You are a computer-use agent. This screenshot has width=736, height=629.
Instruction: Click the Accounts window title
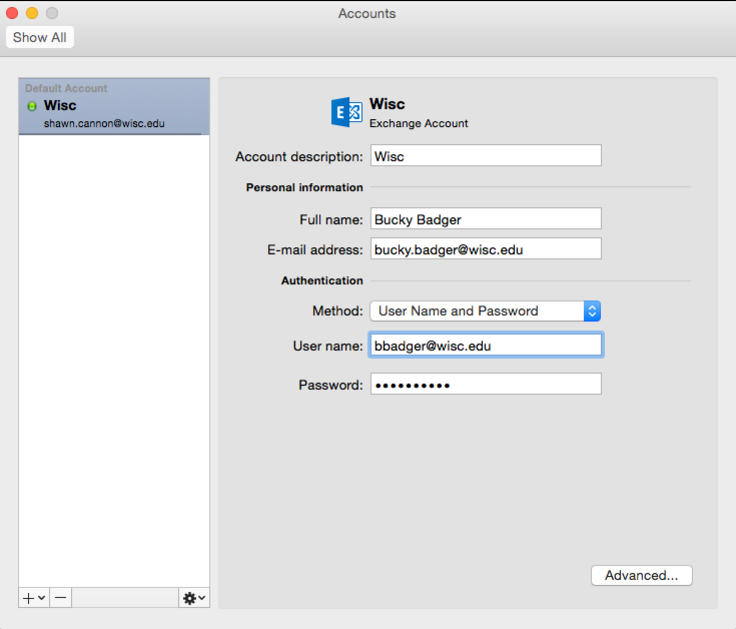tap(367, 13)
